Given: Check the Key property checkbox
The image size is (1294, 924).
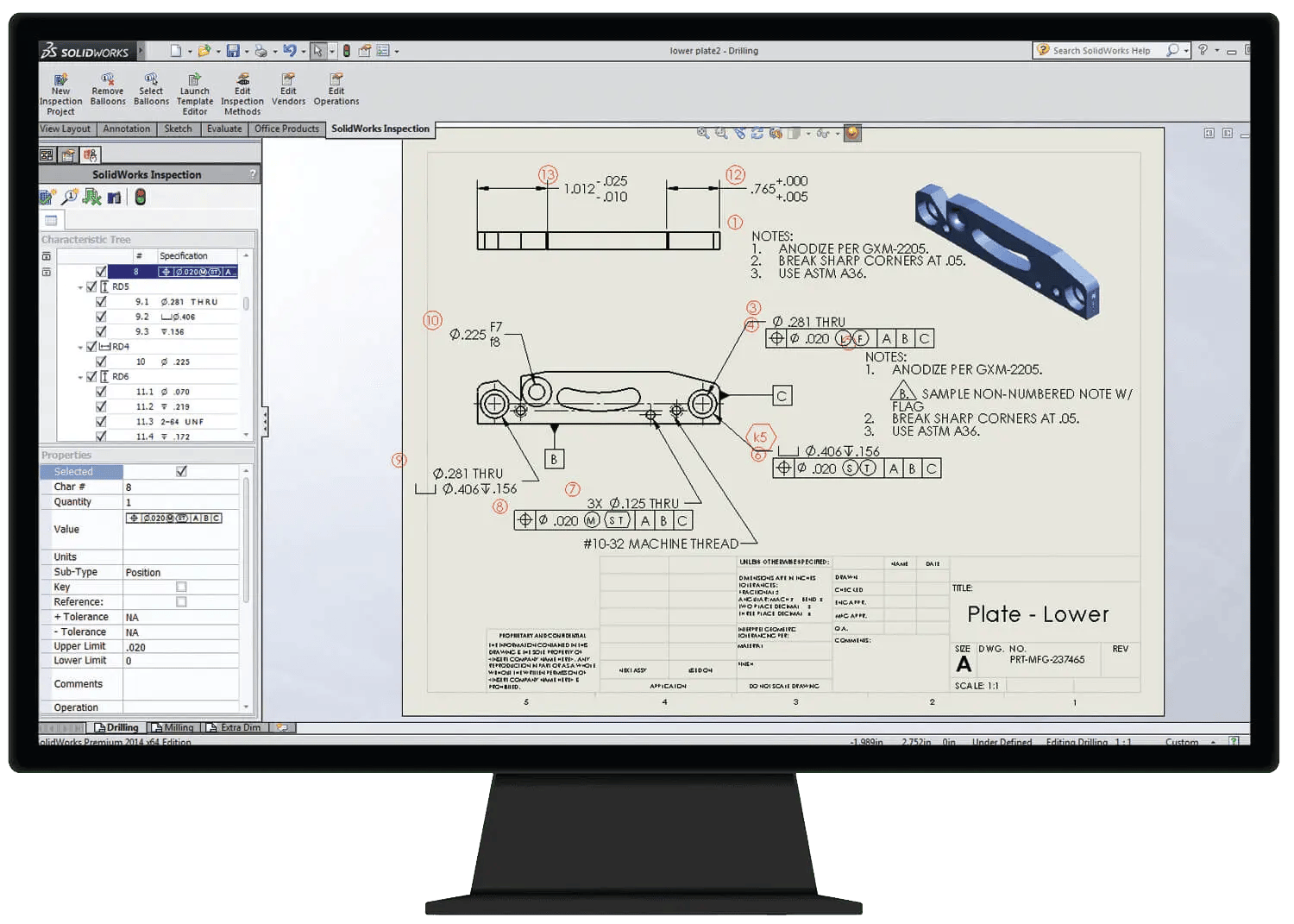Looking at the screenshot, I should (x=181, y=587).
